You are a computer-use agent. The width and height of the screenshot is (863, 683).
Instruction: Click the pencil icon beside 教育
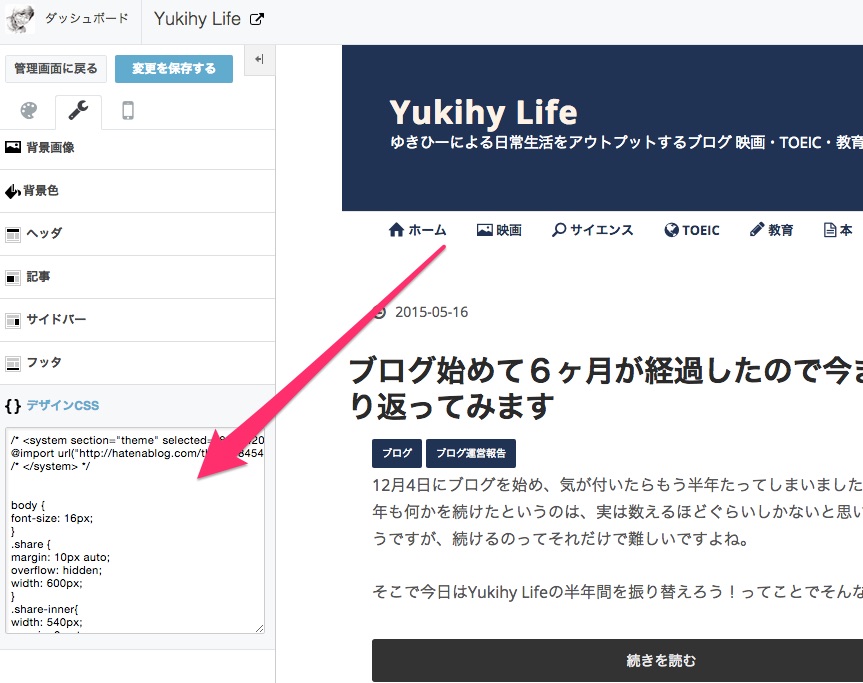[x=757, y=230]
